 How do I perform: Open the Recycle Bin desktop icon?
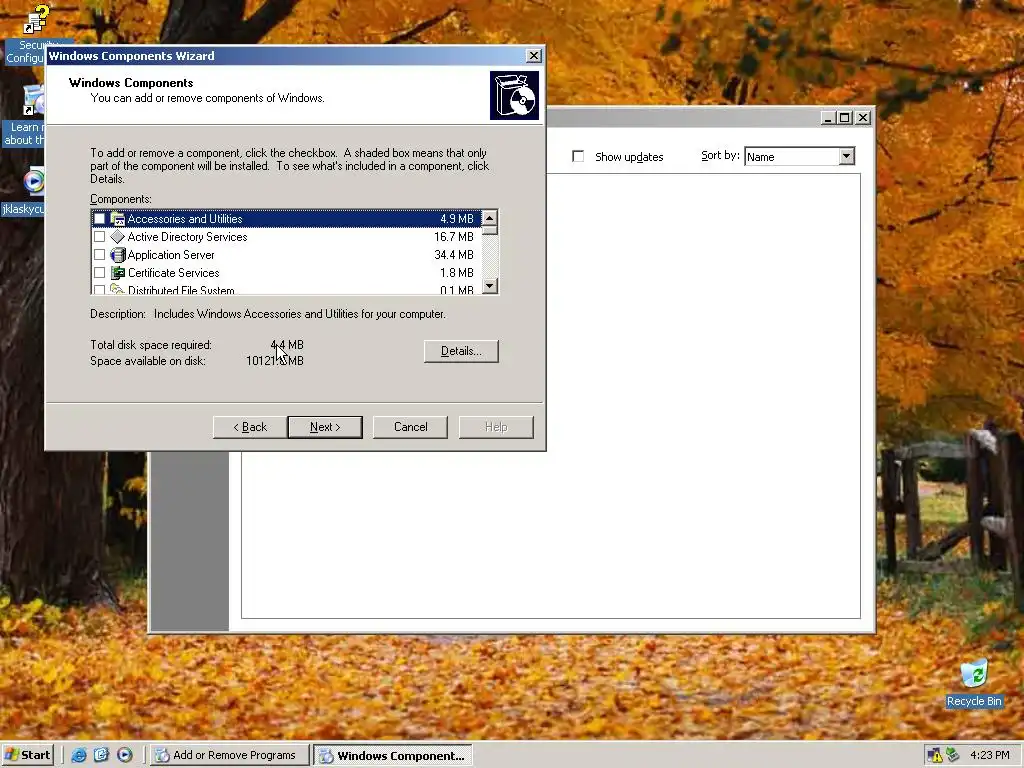(x=974, y=675)
